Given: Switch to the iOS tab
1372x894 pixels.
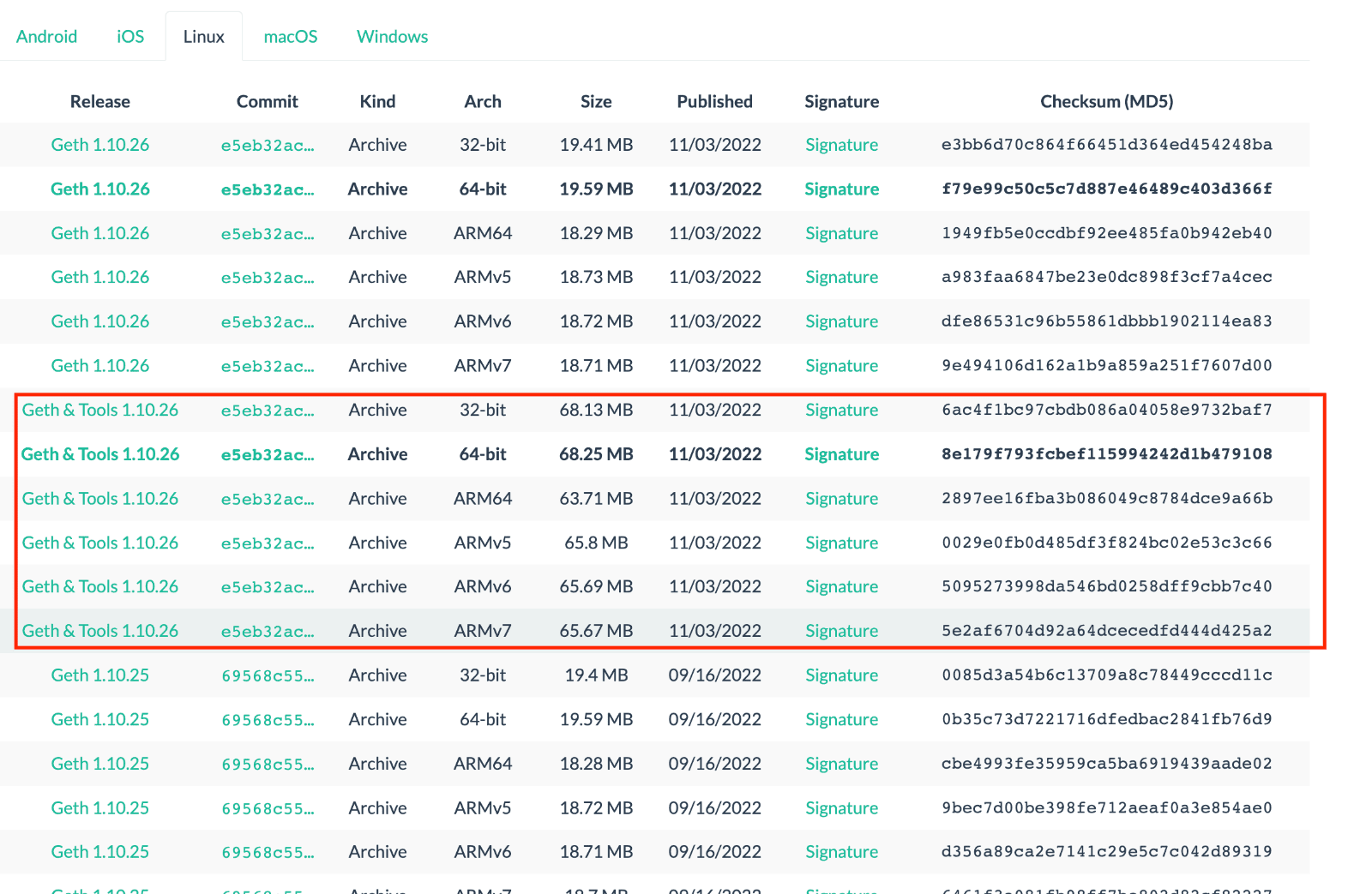Looking at the screenshot, I should coord(130,37).
